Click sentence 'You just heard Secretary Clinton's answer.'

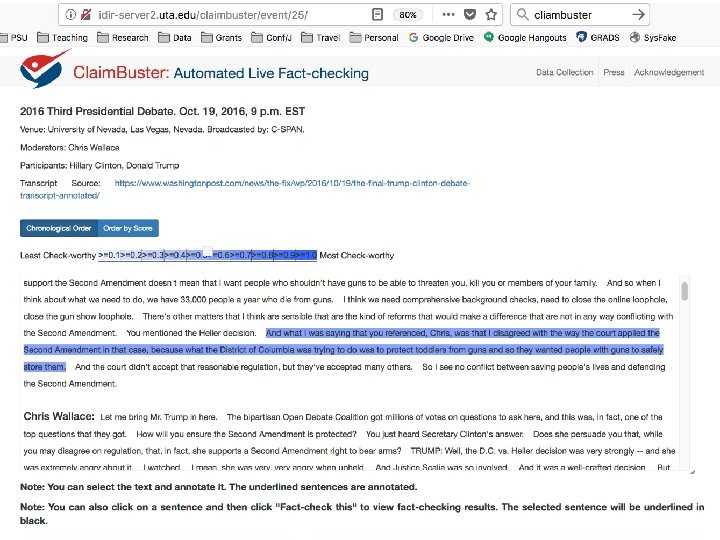point(444,434)
